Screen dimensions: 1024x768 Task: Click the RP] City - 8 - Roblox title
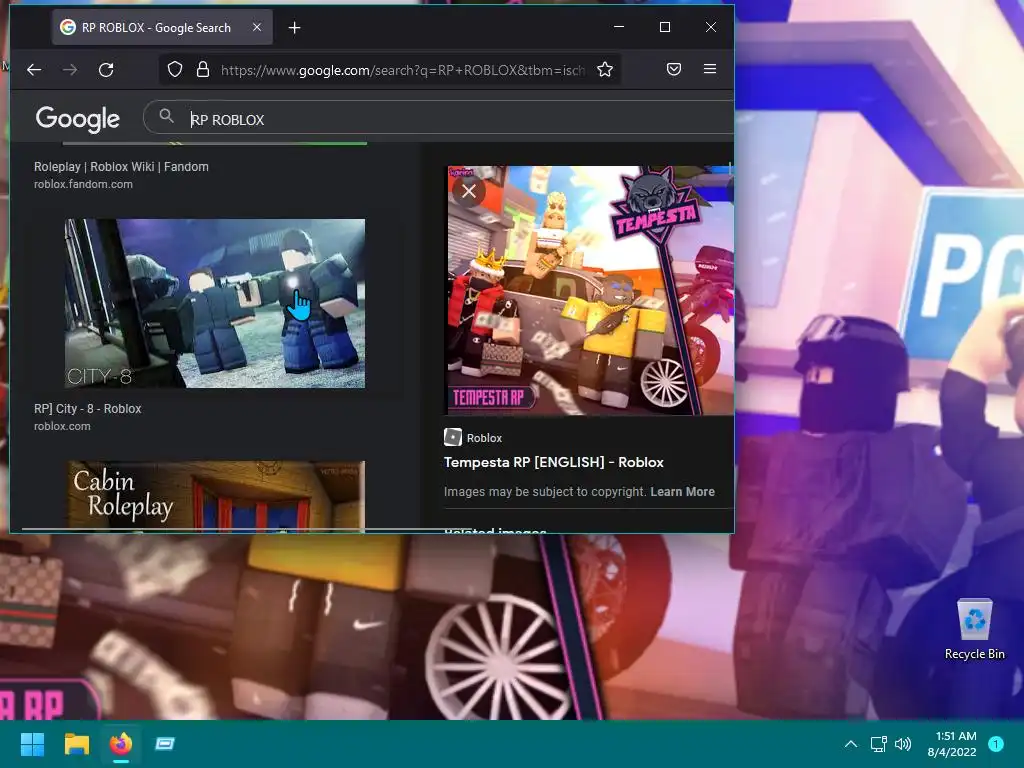(x=88, y=409)
